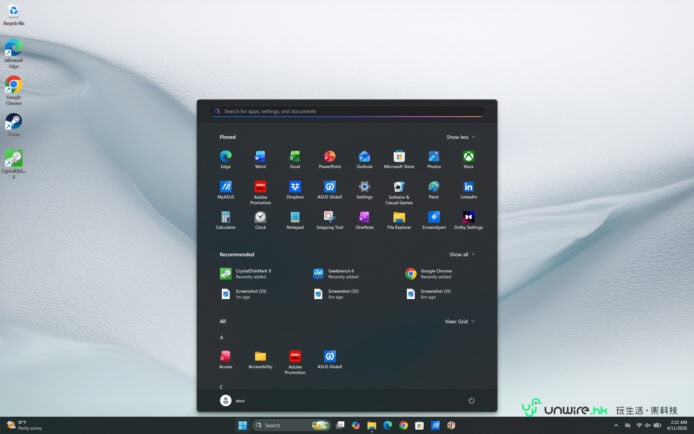Click the Windows Start button on taskbar
This screenshot has height=434, width=694.
click(243, 425)
